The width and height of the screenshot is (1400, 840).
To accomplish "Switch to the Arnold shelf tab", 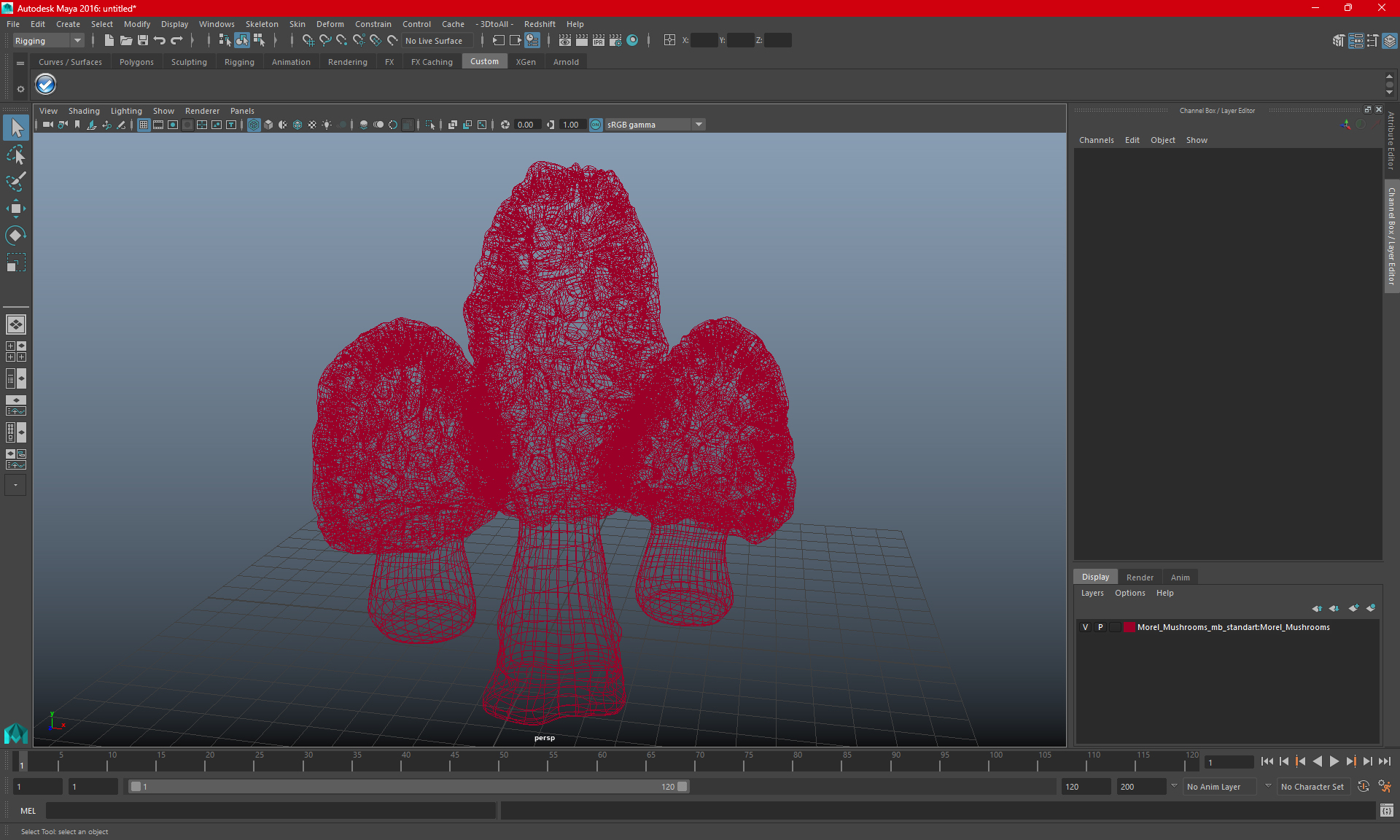I will tap(566, 62).
